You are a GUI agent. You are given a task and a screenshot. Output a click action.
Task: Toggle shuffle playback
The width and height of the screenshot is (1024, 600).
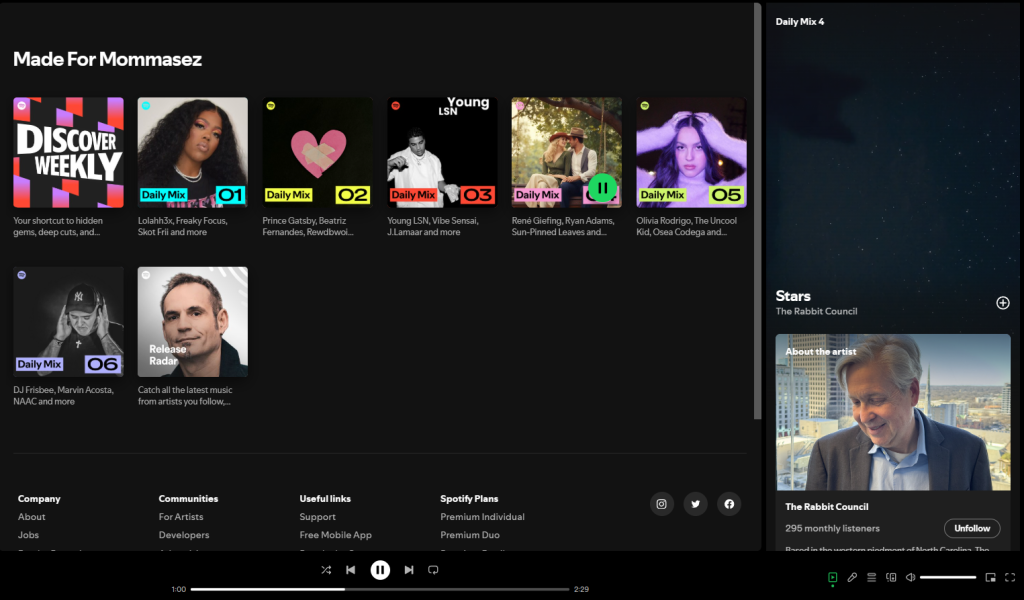tap(326, 570)
